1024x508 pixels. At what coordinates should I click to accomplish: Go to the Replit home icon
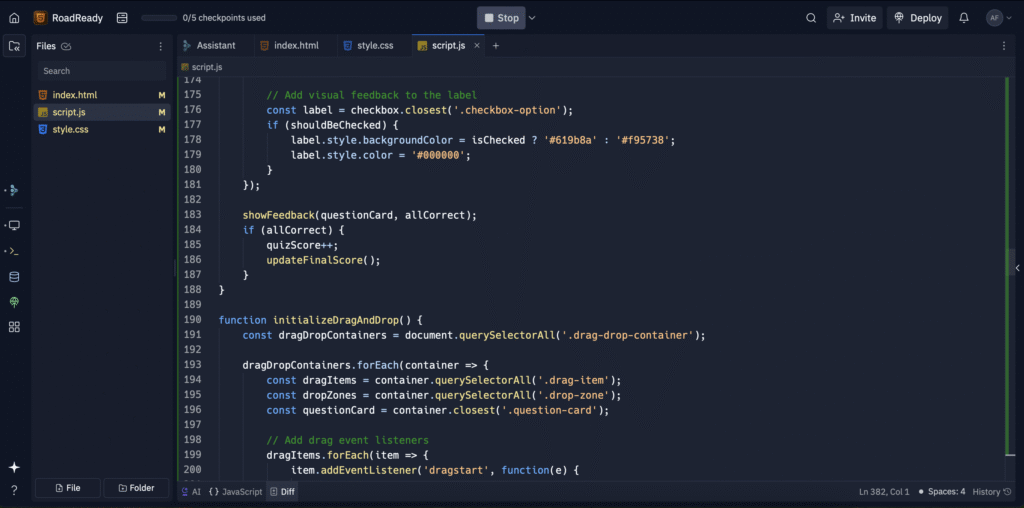click(x=14, y=18)
